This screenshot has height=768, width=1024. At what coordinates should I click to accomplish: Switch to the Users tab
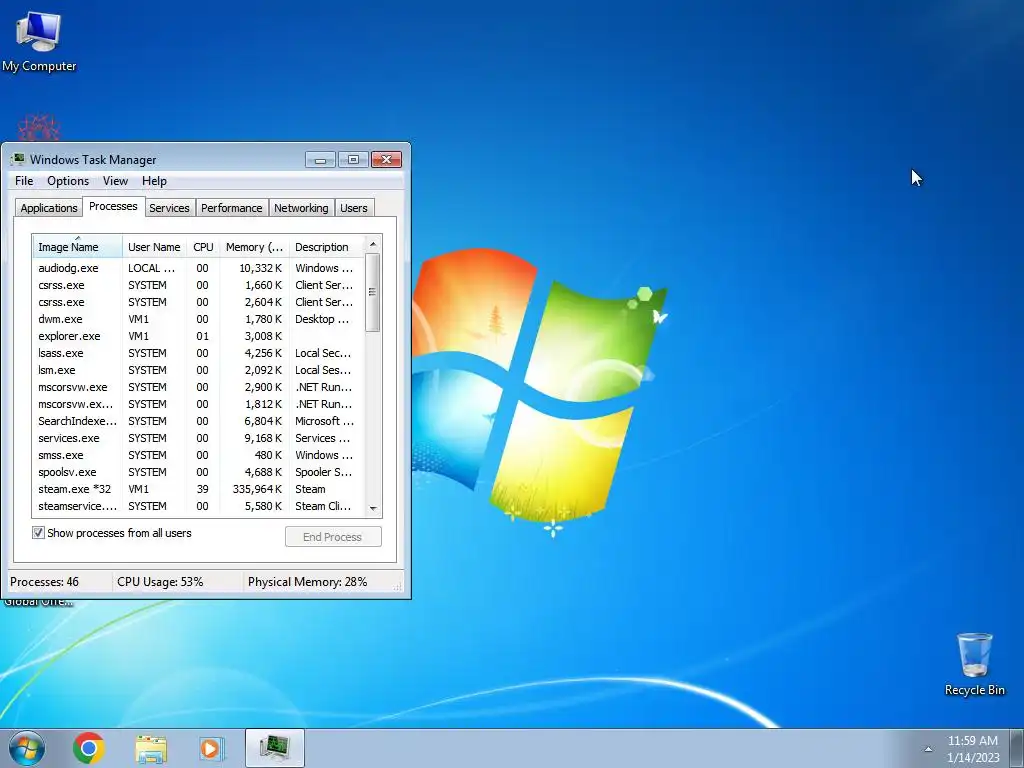point(354,208)
